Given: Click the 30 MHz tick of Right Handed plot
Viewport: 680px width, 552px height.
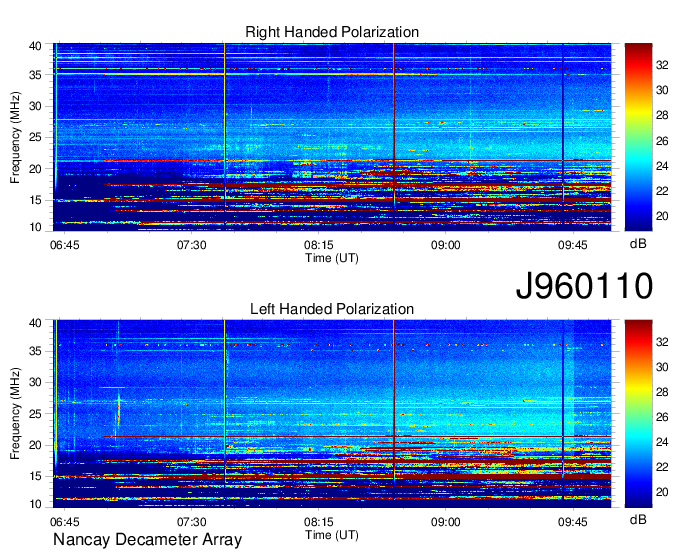Looking at the screenshot, I should coord(35,106).
